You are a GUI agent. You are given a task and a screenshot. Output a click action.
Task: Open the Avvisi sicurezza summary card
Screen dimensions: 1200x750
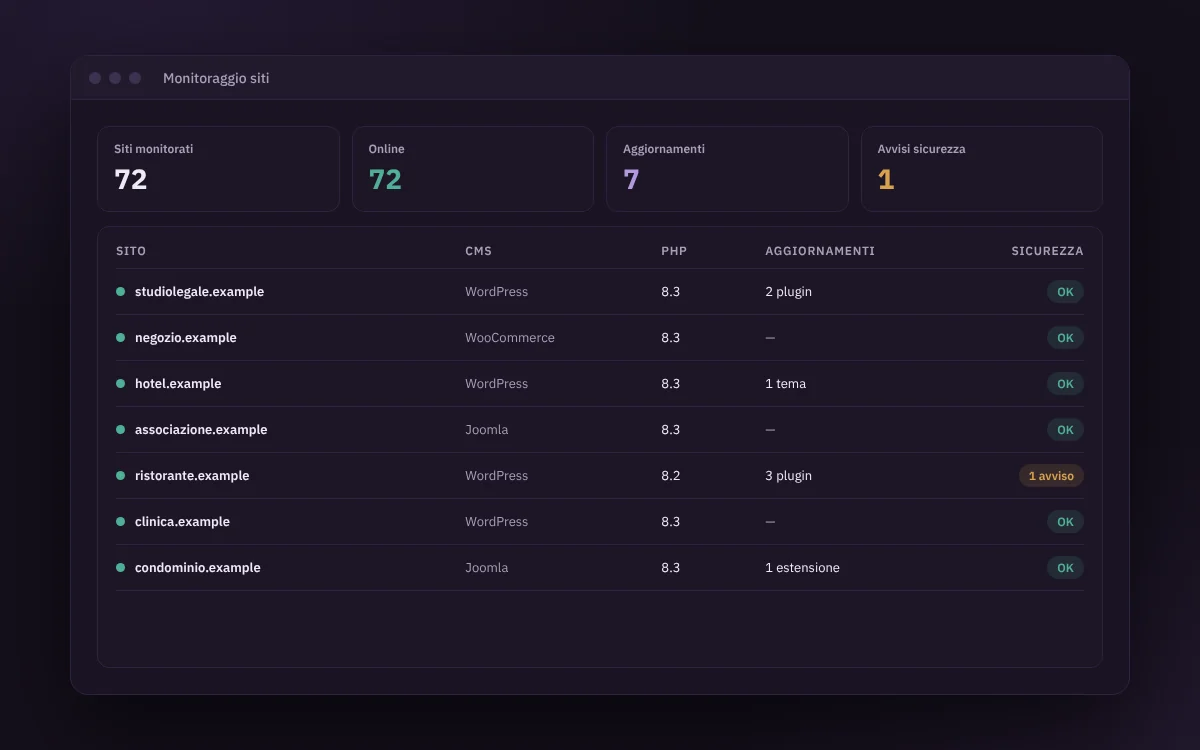coord(982,169)
